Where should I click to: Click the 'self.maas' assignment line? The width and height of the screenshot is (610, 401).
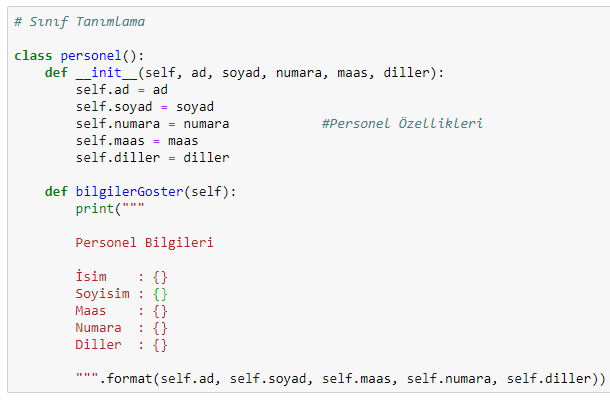coord(137,141)
